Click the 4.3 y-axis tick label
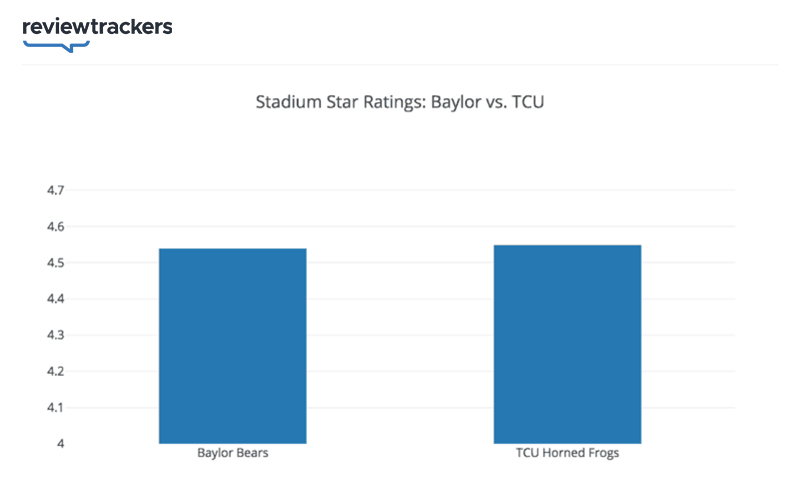The image size is (800, 503). (56, 335)
